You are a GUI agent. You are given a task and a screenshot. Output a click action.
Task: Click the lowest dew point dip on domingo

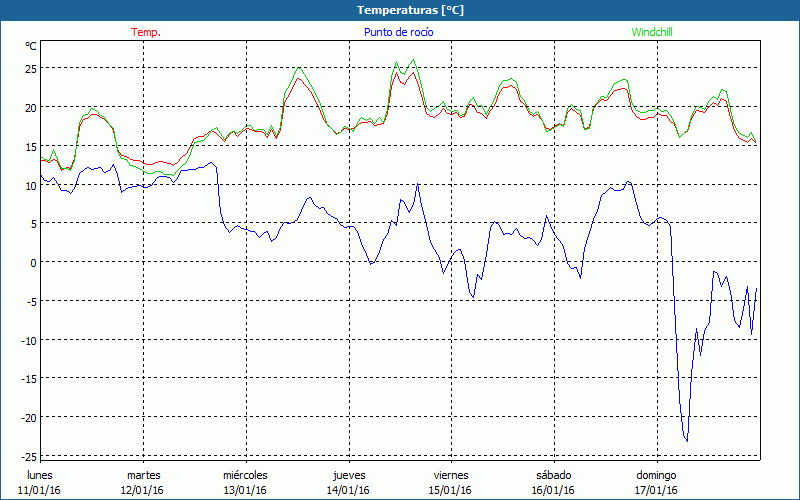686,440
